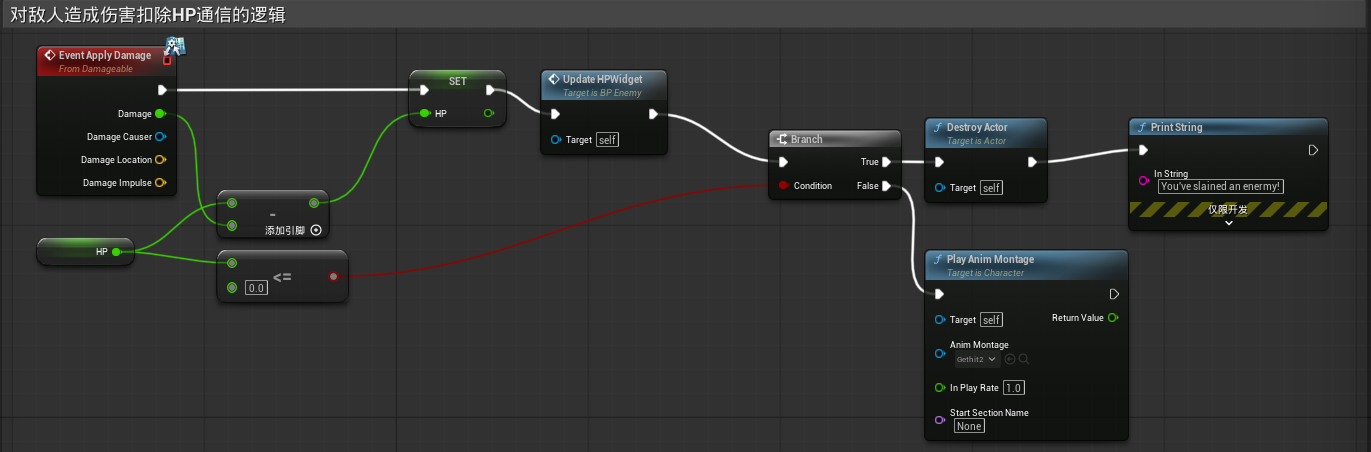The height and width of the screenshot is (452, 1371).
Task: Click the use-selected-asset arrow next to Gethit2
Action: tap(1010, 359)
